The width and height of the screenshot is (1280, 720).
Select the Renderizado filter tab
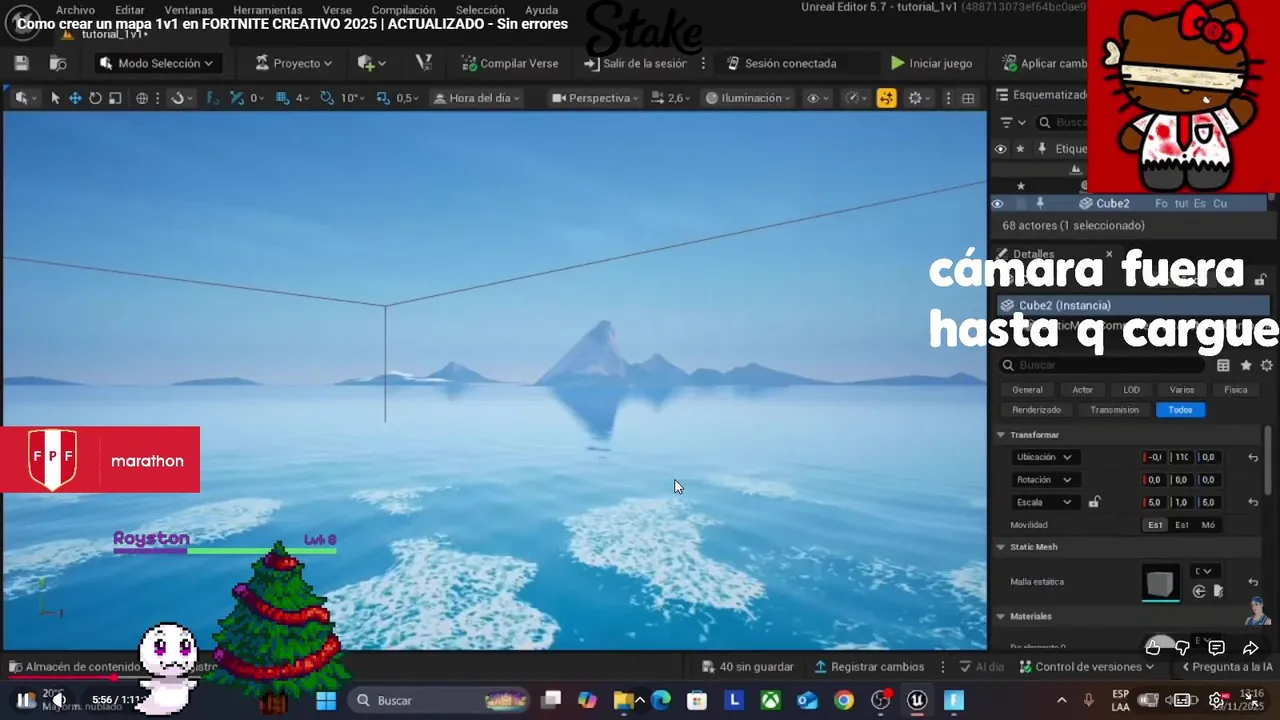pos(1036,410)
